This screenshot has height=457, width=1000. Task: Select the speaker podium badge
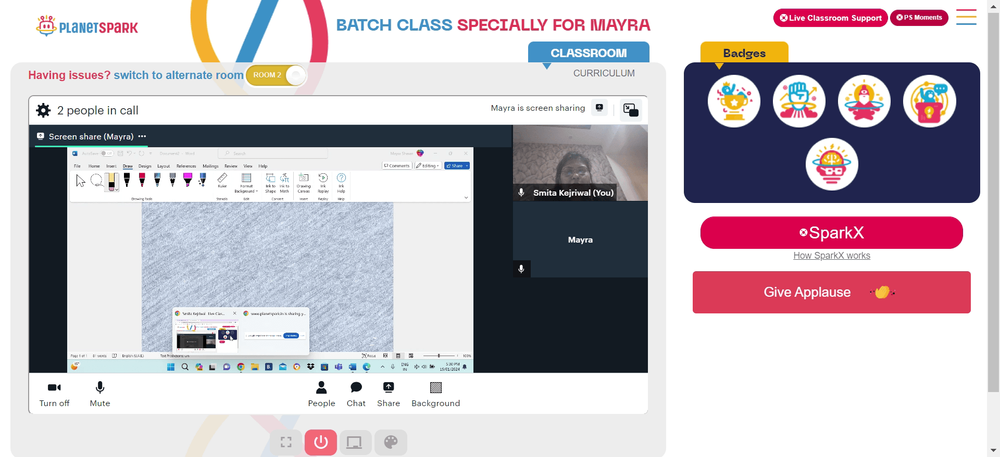[929, 101]
